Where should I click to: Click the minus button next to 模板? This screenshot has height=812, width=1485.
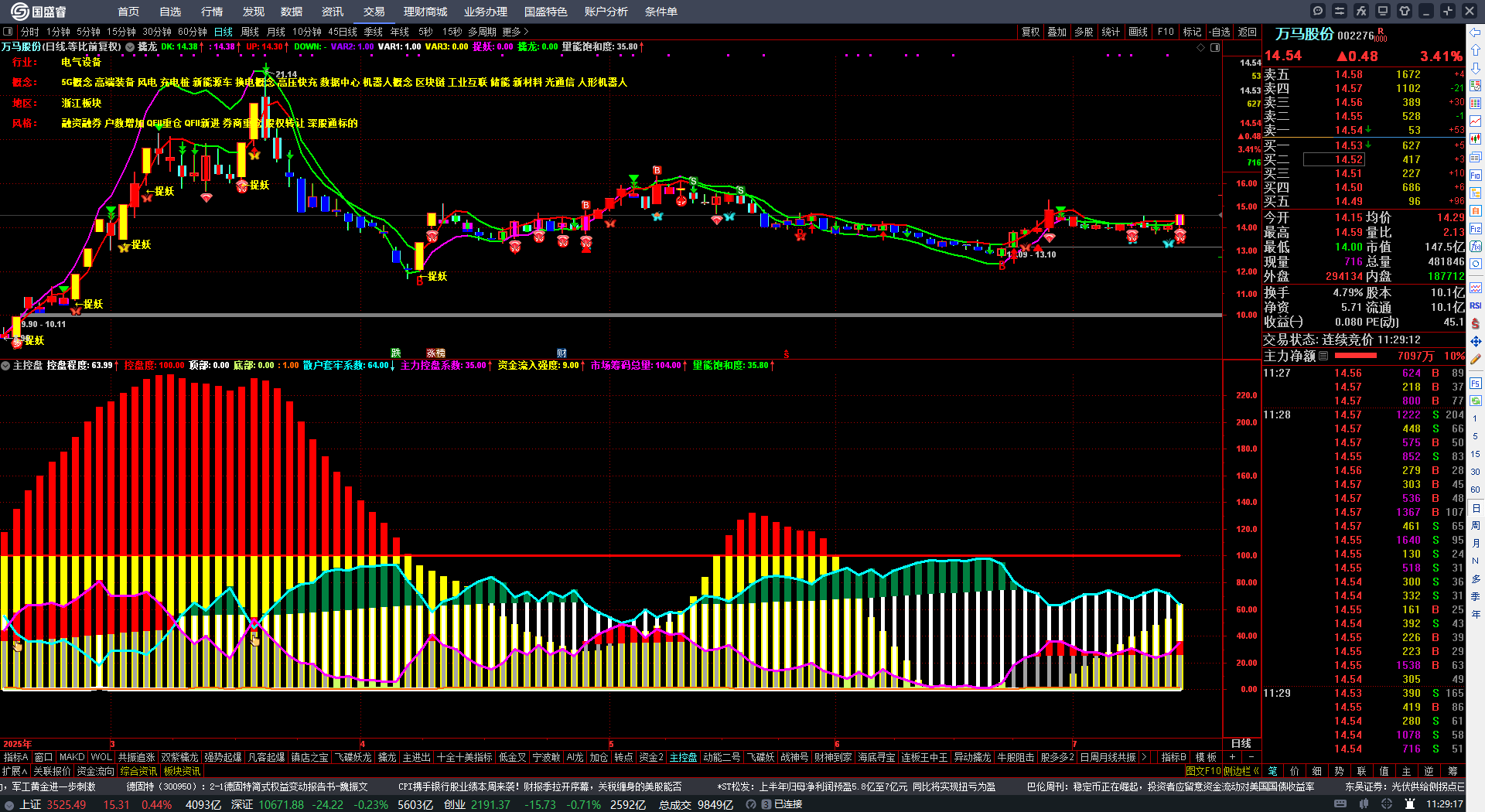(x=1251, y=757)
